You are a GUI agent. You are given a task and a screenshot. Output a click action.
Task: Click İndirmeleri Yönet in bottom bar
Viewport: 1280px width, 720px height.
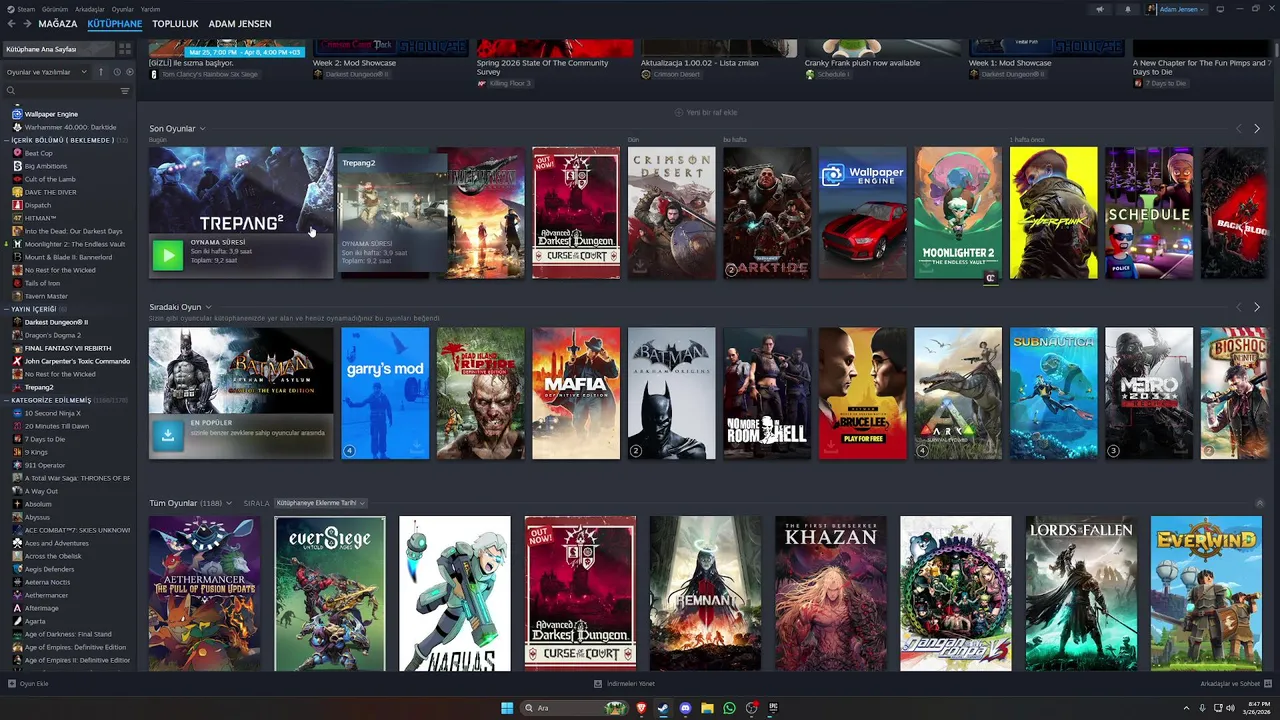click(624, 684)
